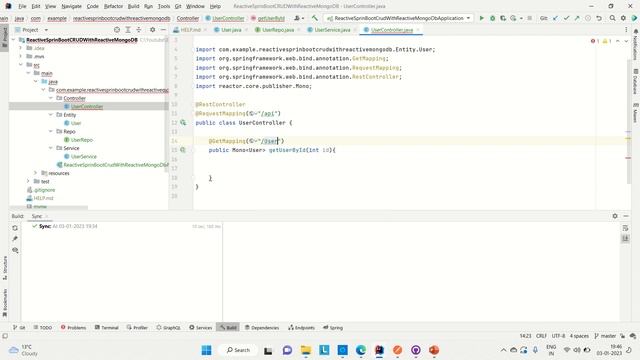Open Build panel settings gear

click(615, 216)
